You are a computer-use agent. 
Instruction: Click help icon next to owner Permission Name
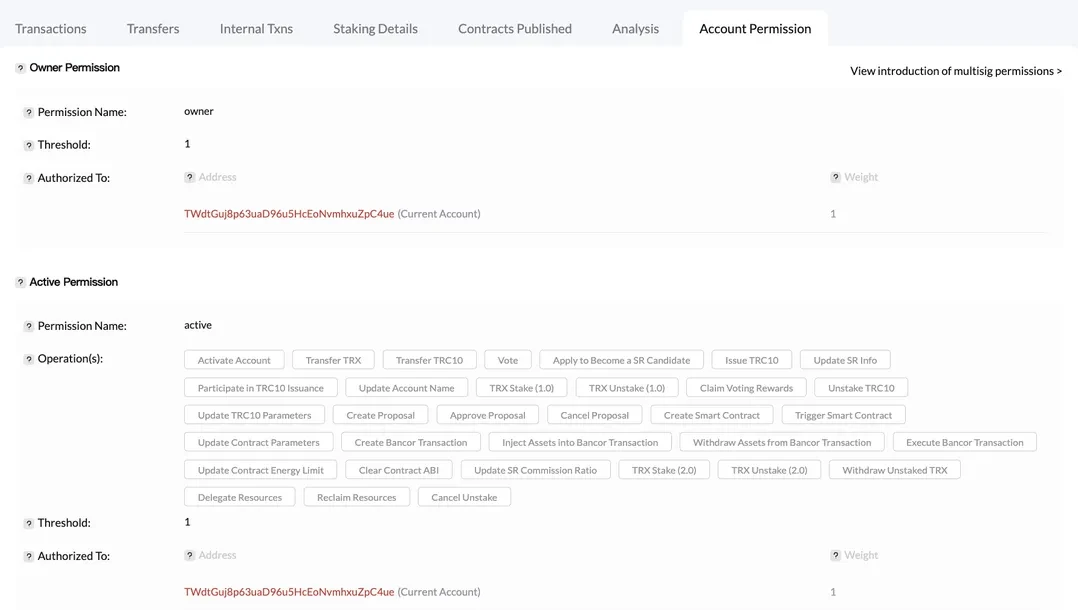[x=29, y=112]
